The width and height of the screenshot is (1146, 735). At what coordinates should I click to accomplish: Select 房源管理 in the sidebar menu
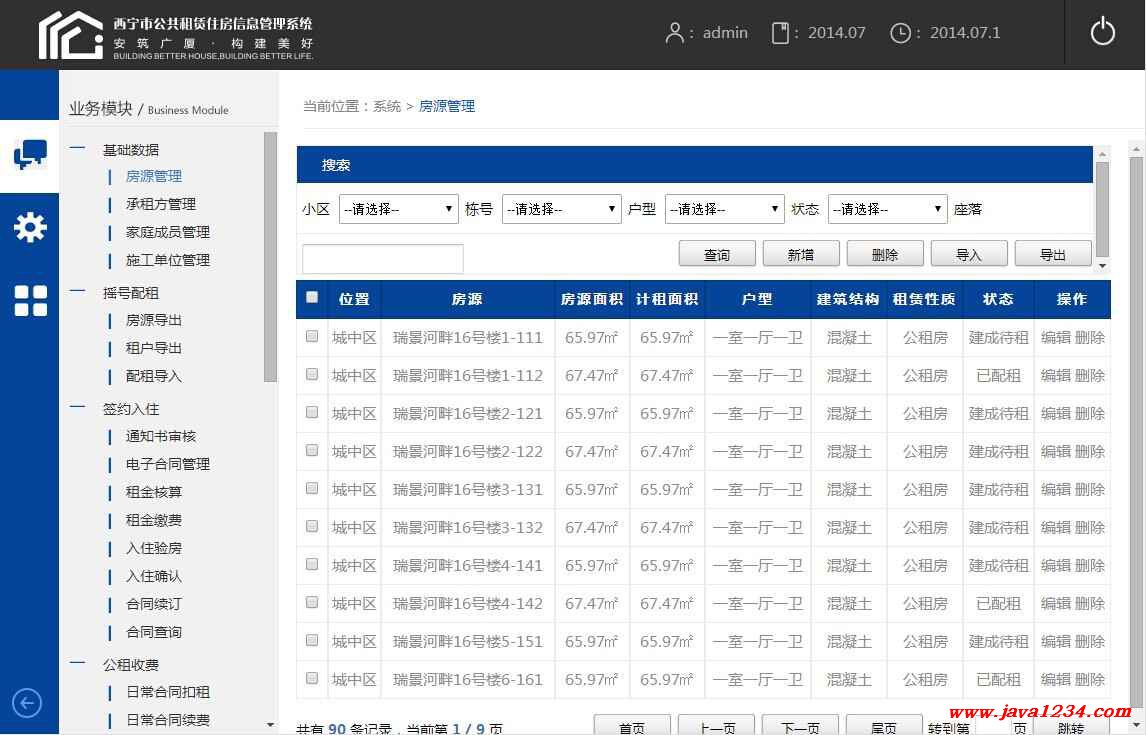(153, 176)
